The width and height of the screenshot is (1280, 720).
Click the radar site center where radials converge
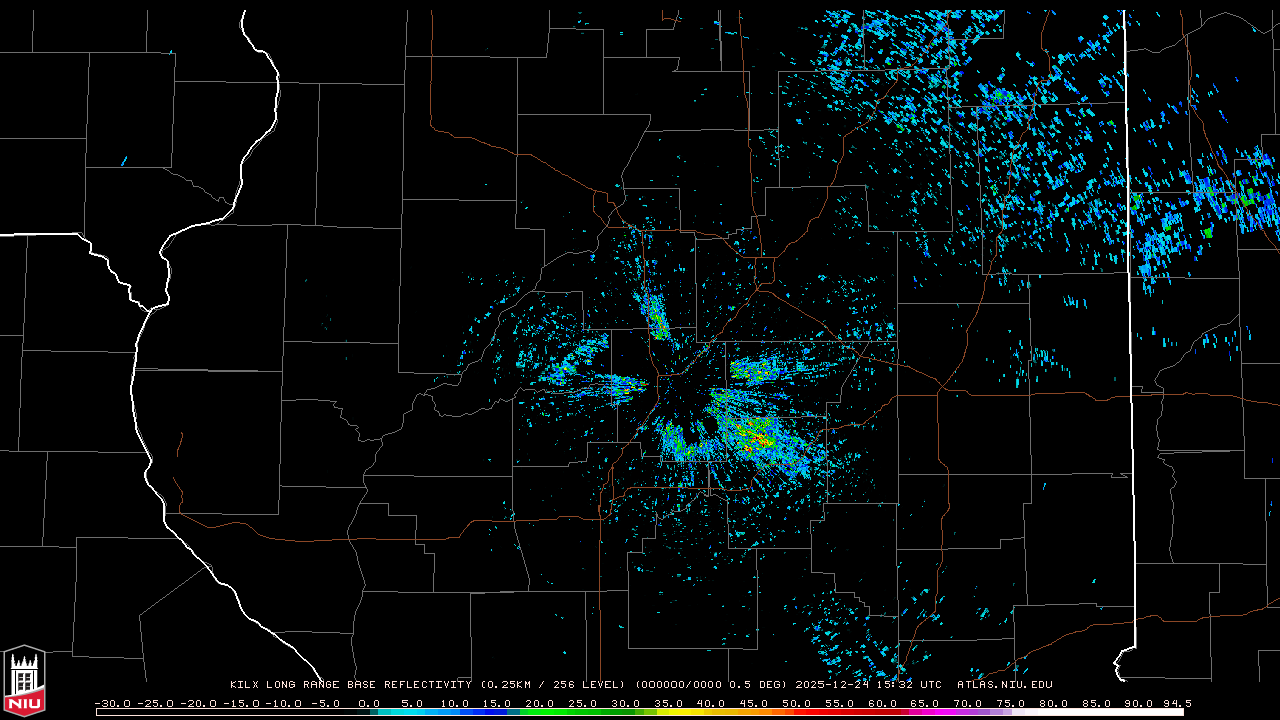[690, 393]
